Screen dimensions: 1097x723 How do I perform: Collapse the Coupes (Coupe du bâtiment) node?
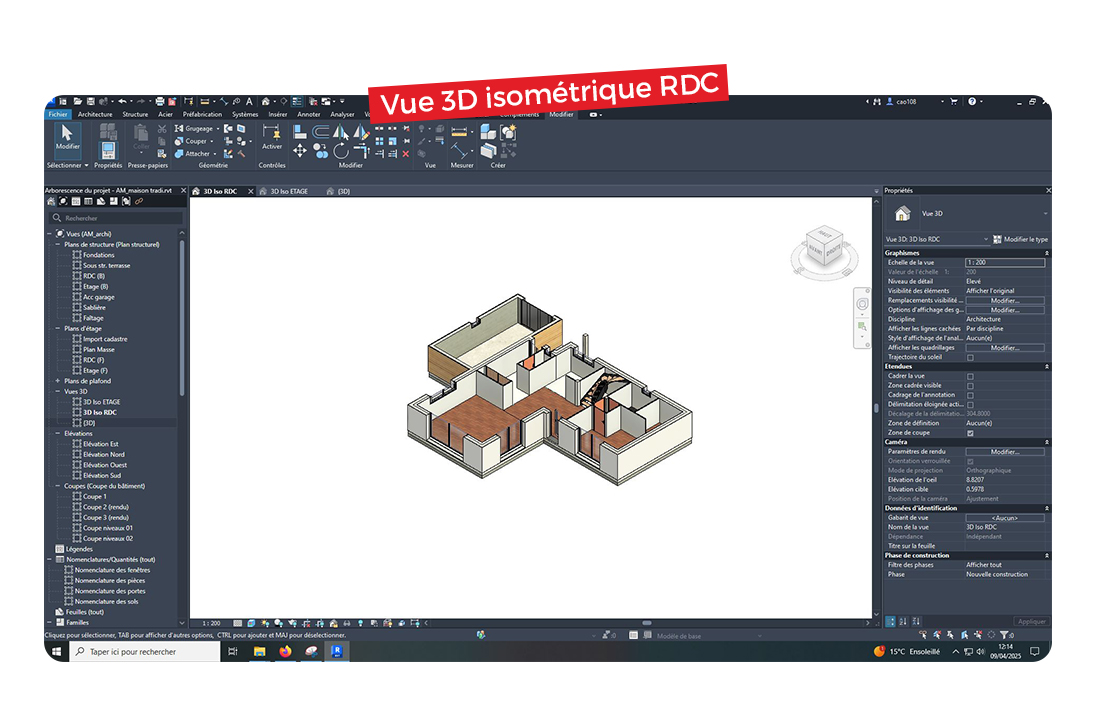point(58,486)
